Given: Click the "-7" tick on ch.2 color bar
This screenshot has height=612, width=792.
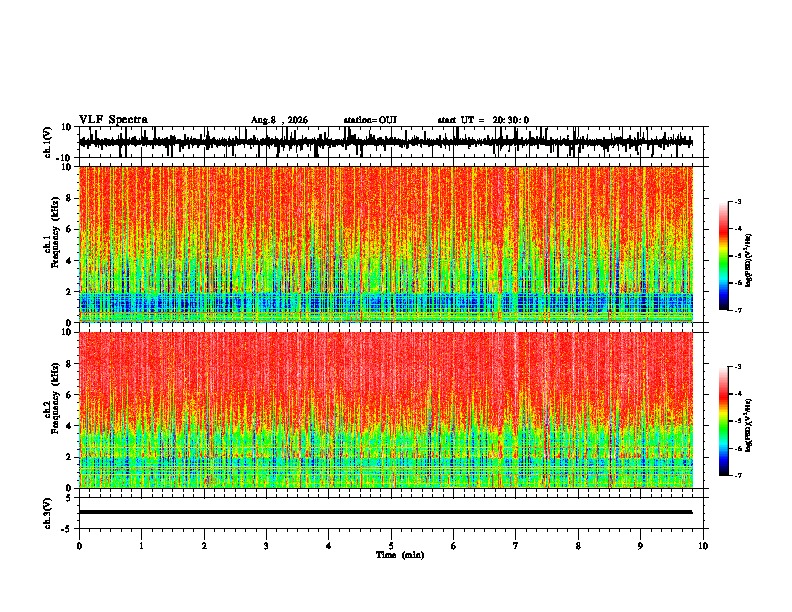Looking at the screenshot, I should pos(738,475).
